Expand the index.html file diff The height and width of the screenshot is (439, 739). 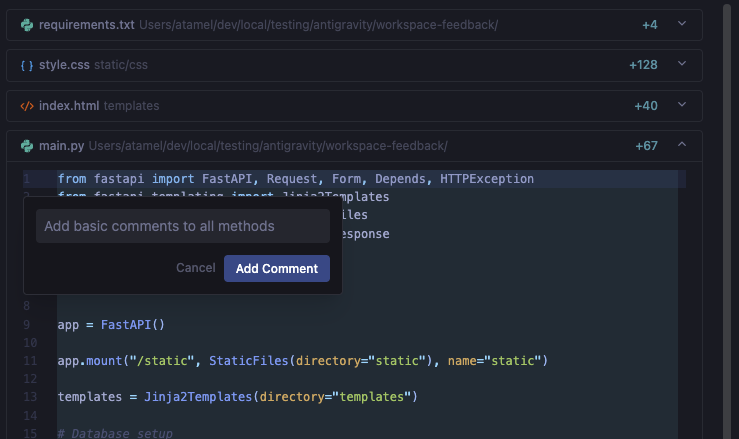pyautogui.click(x=682, y=105)
